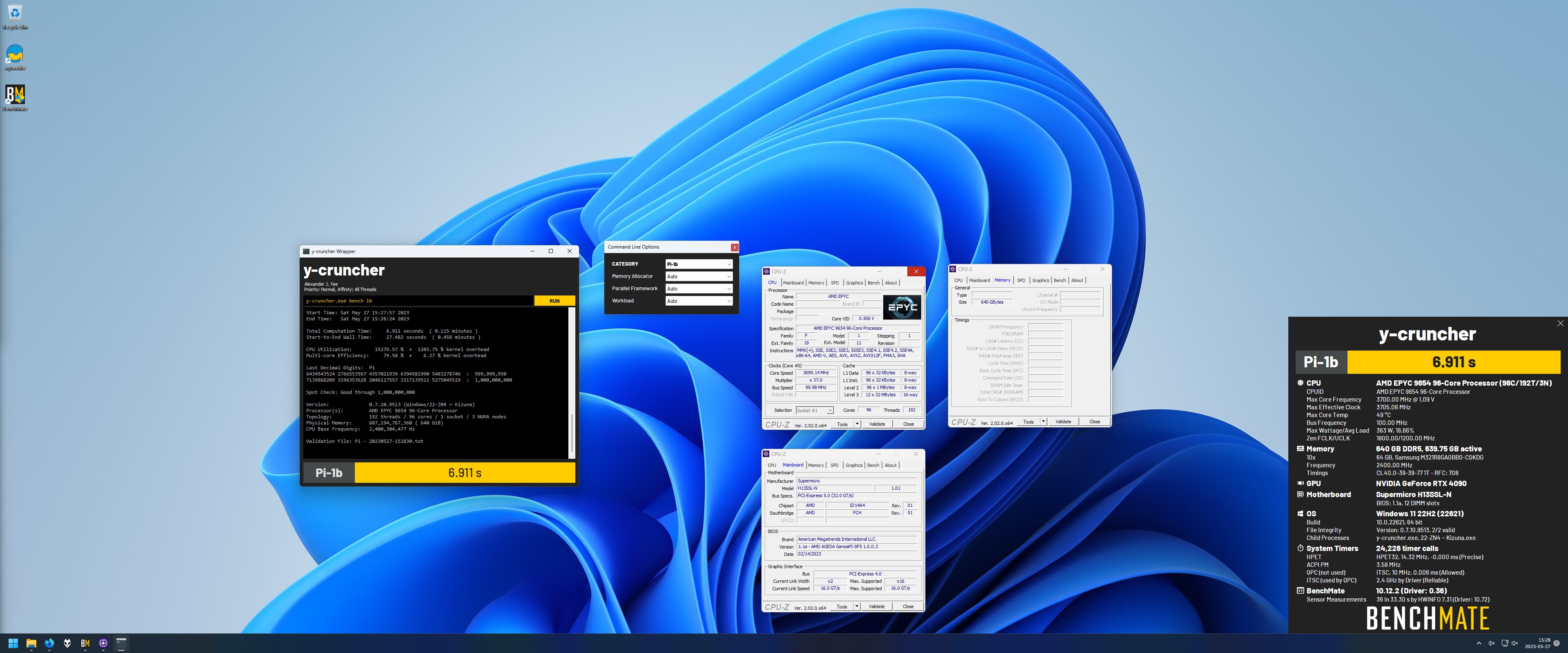Click the y-cruncher Wrapper title bar icon
Image resolution: width=1568 pixels, height=653 pixels.
tap(306, 251)
